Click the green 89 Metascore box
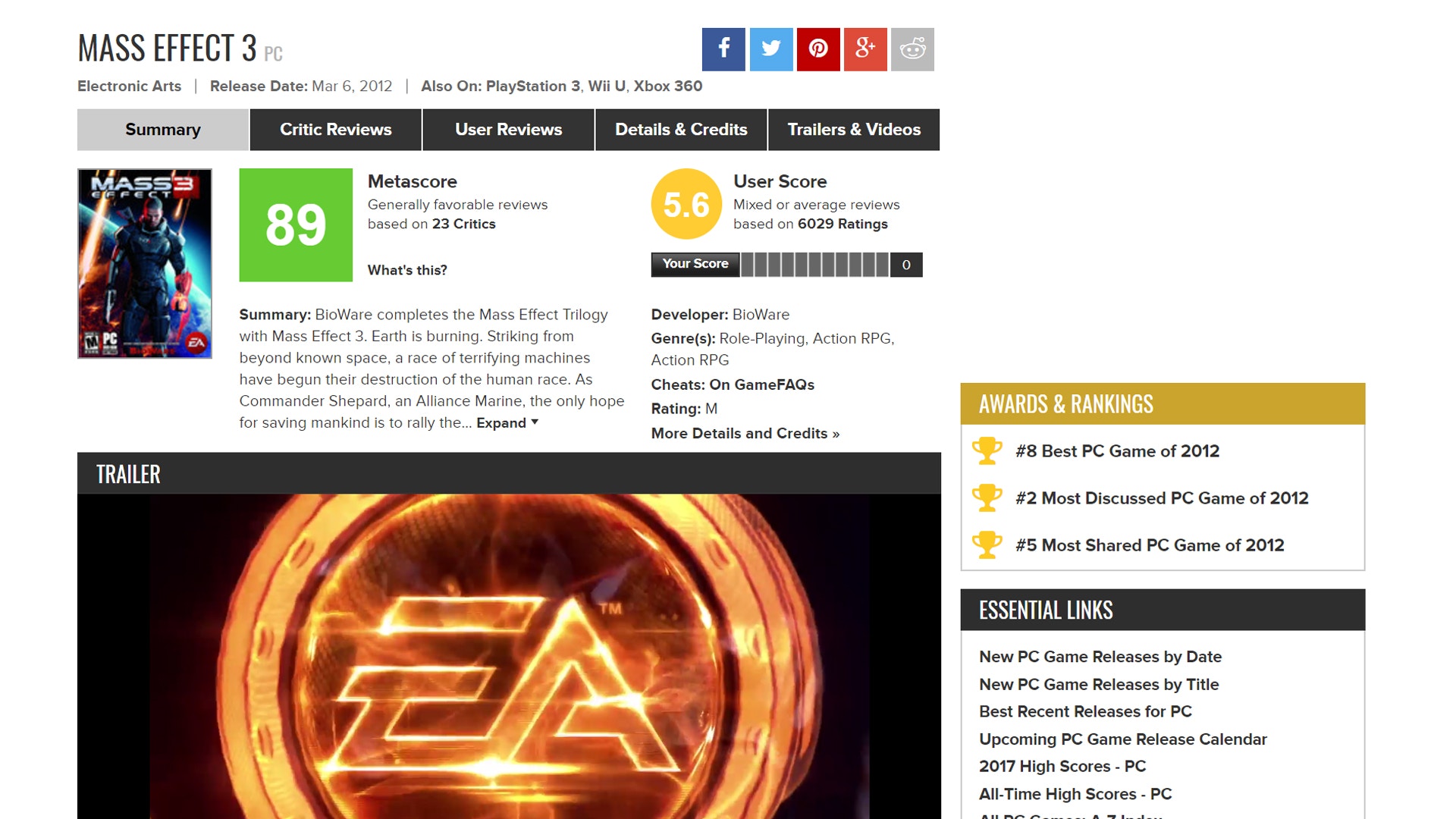This screenshot has height=819, width=1456. click(296, 225)
